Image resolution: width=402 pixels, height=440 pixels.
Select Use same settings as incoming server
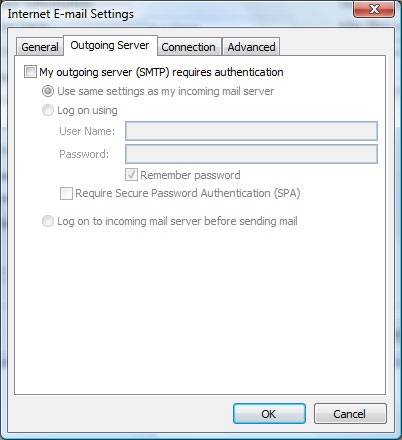point(48,91)
